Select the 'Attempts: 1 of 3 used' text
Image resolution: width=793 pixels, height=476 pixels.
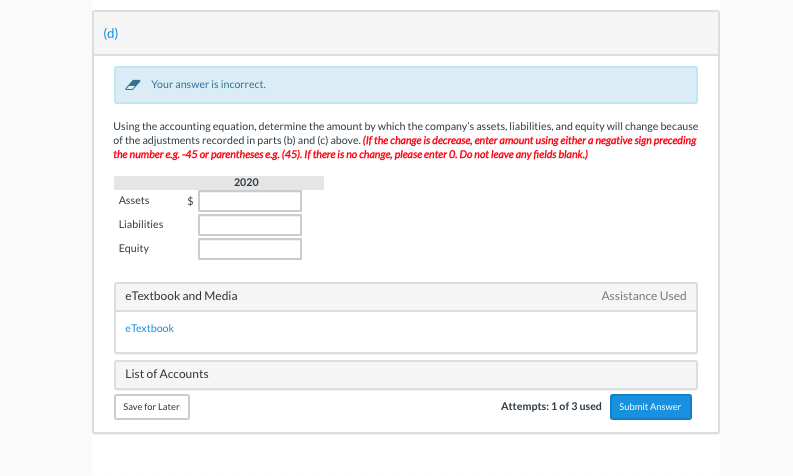pyautogui.click(x=551, y=406)
